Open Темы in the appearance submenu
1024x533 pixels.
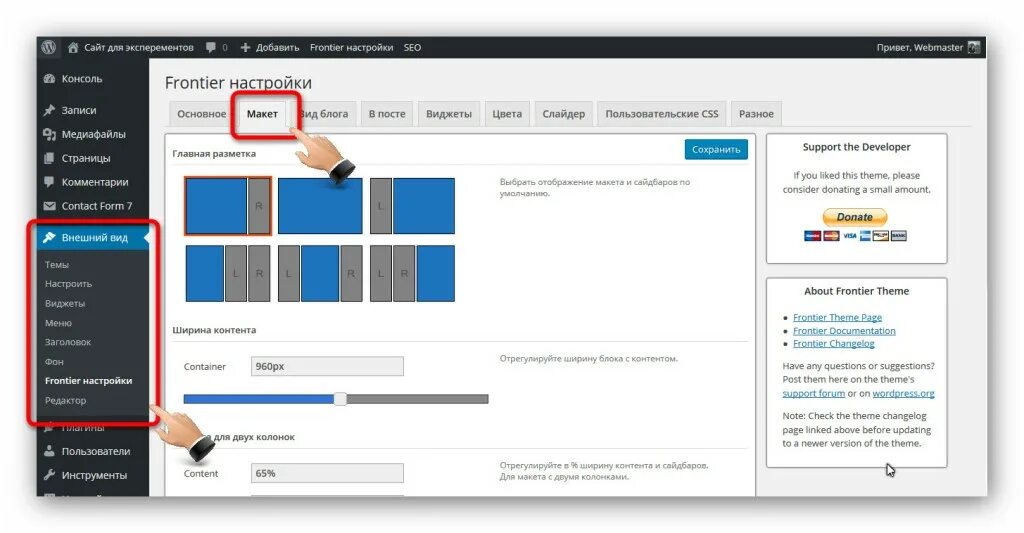point(57,265)
